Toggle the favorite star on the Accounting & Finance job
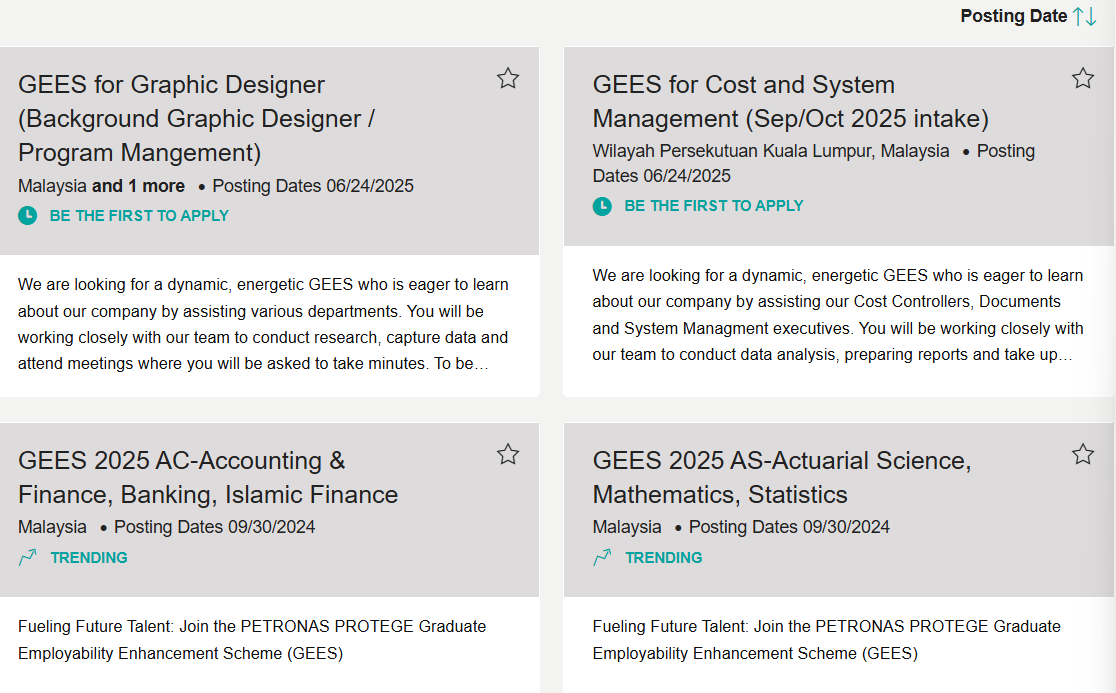Image resolution: width=1116 pixels, height=693 pixels. tap(508, 454)
